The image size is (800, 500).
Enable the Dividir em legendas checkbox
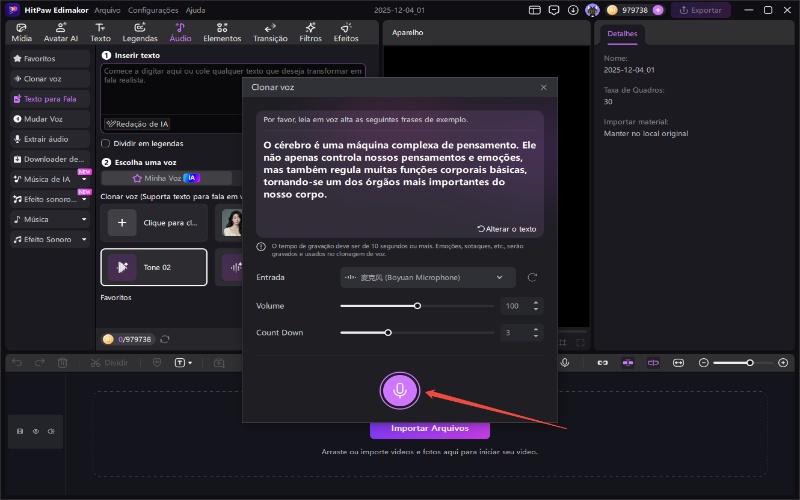coord(106,143)
